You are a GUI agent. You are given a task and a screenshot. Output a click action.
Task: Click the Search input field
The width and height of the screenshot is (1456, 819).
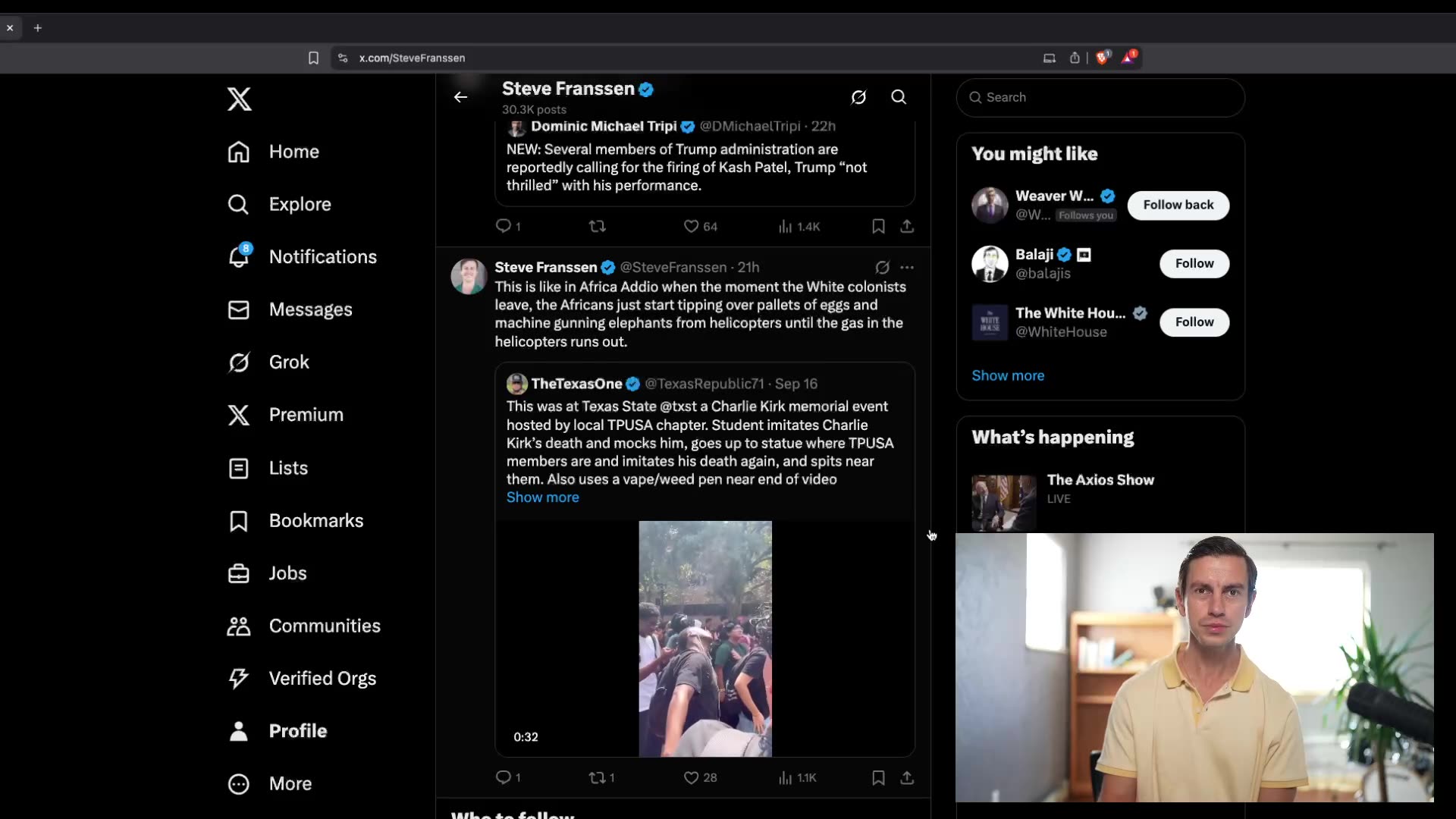(x=1100, y=97)
